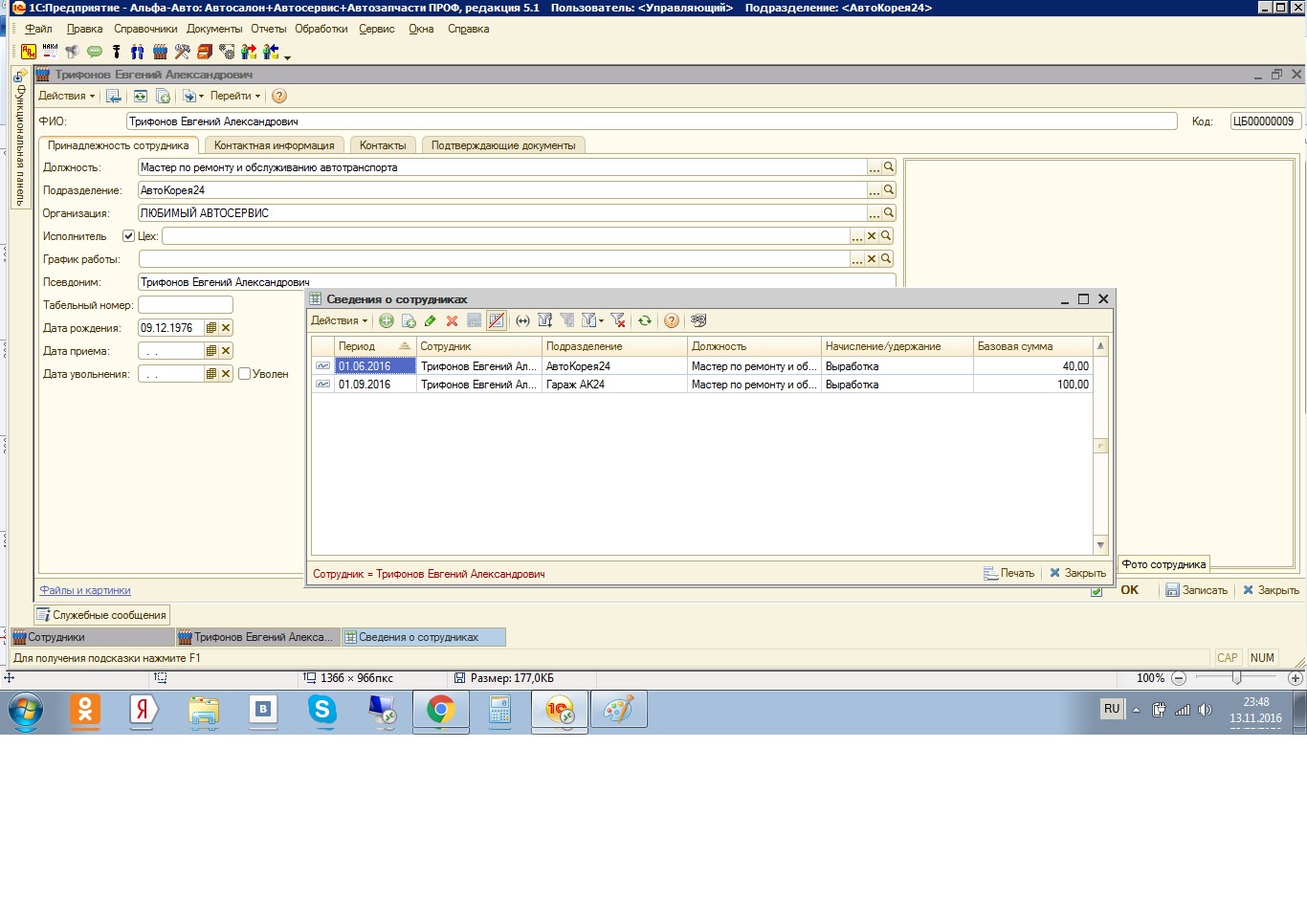This screenshot has height=924, width=1307.
Task: Click the green speech bubble icon
Action: click(x=95, y=52)
